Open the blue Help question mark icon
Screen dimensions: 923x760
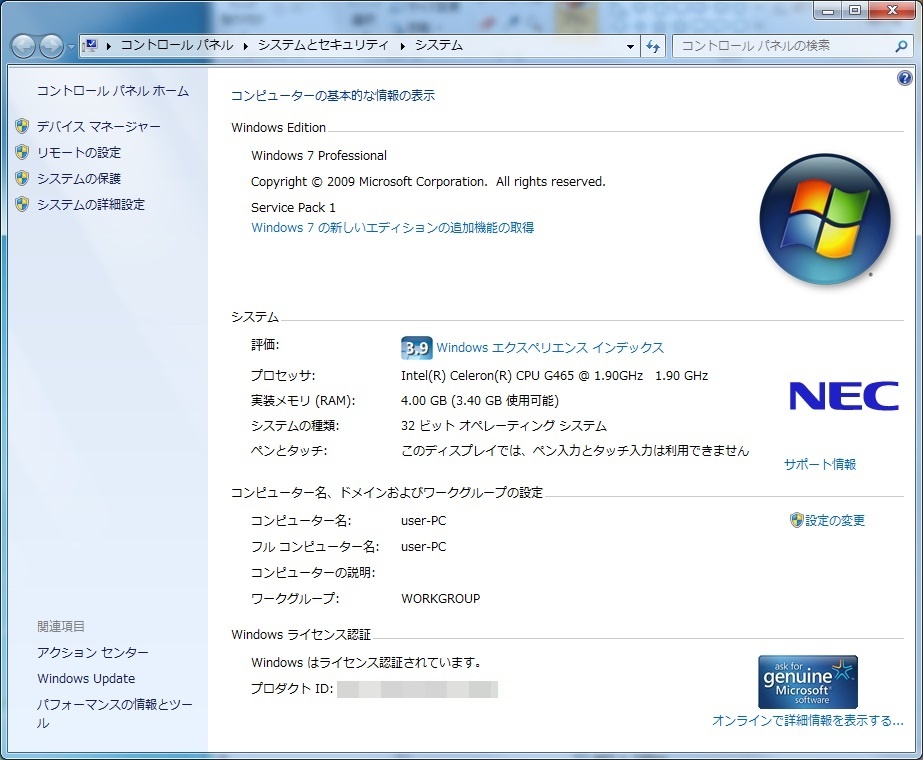904,78
